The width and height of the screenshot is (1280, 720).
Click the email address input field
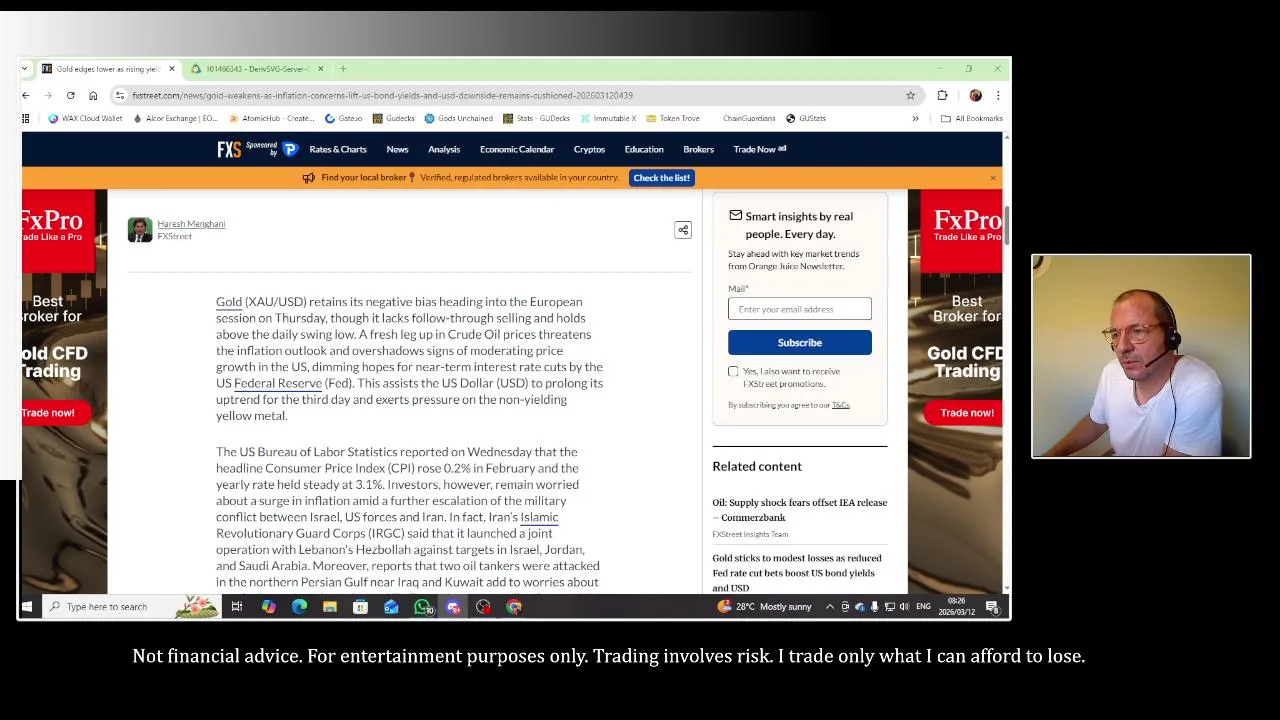[x=800, y=309]
